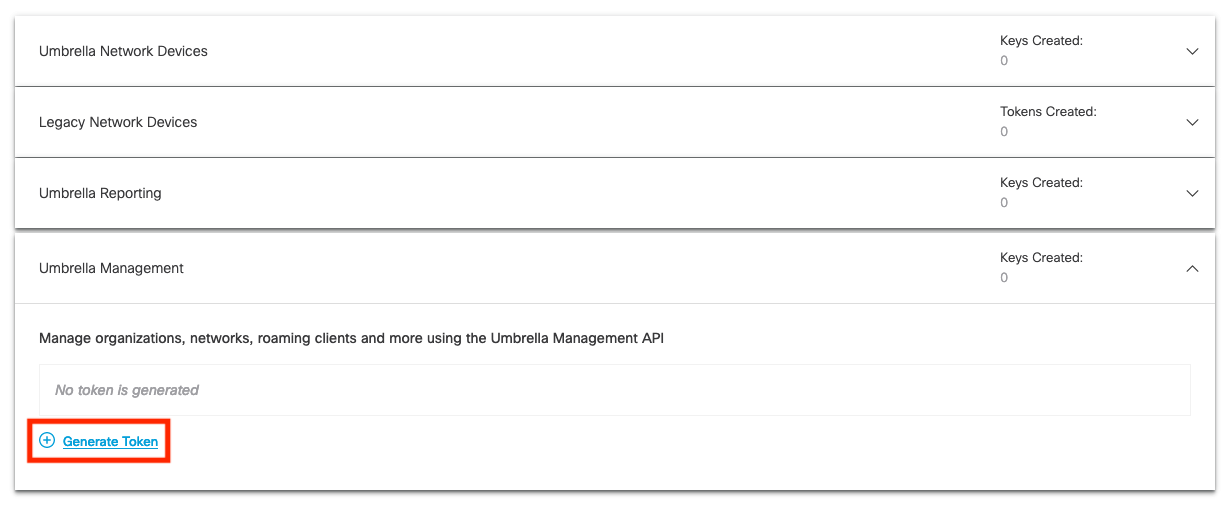Viewport: 1231px width, 508px height.
Task: Select the Legacy Network Devices title
Action: pyautogui.click(x=118, y=122)
